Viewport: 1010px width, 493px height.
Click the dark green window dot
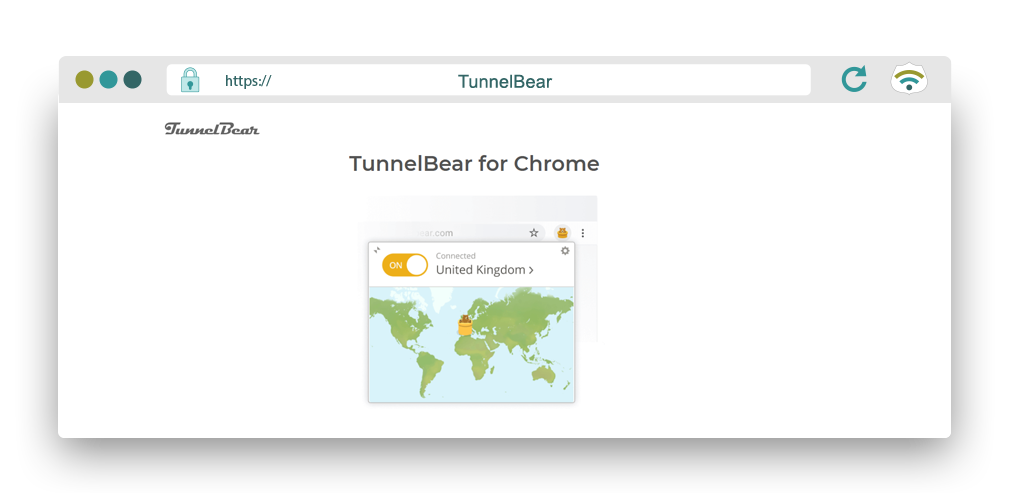(x=132, y=80)
